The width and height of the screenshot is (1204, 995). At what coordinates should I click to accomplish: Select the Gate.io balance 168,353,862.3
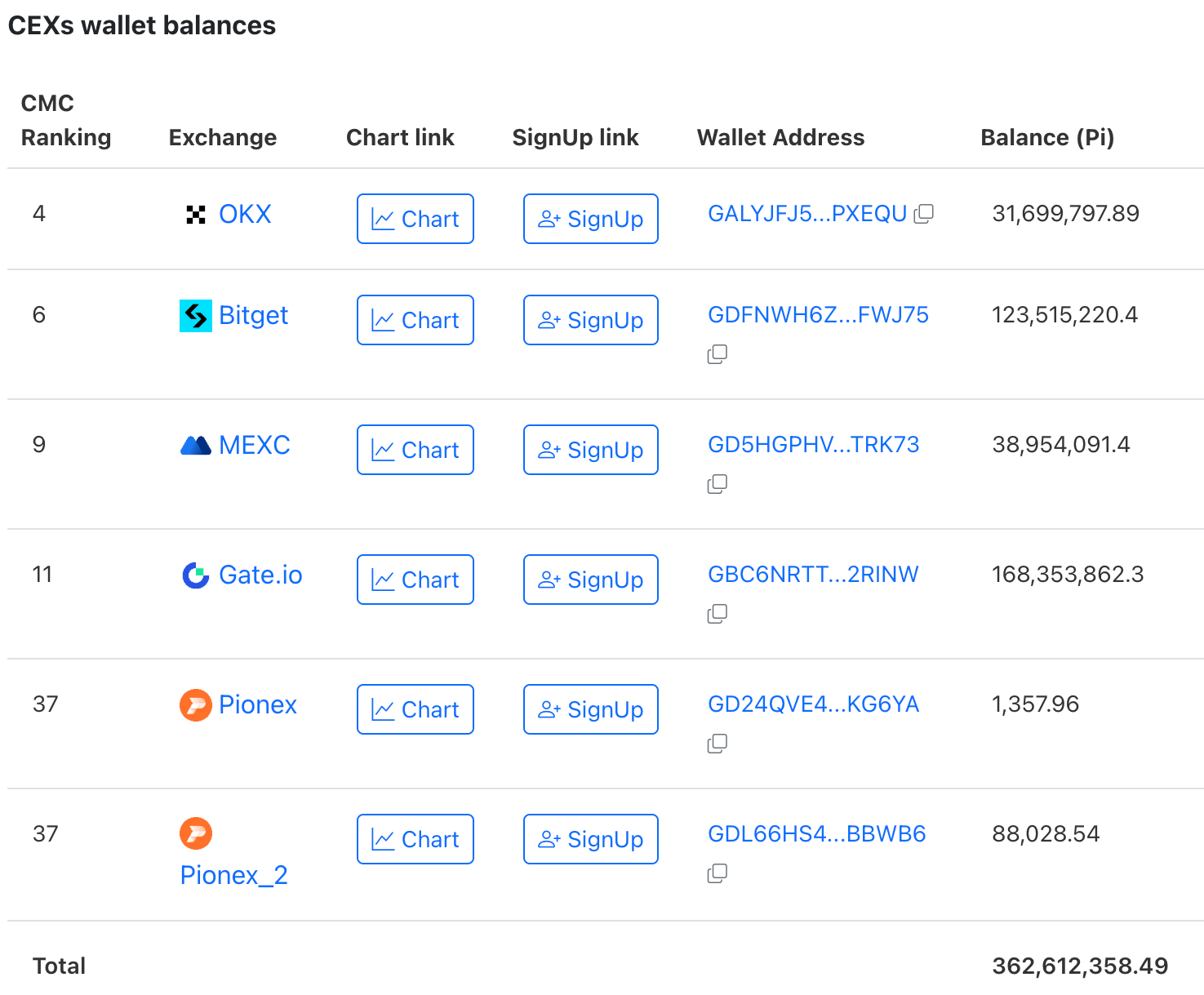coord(1068,575)
